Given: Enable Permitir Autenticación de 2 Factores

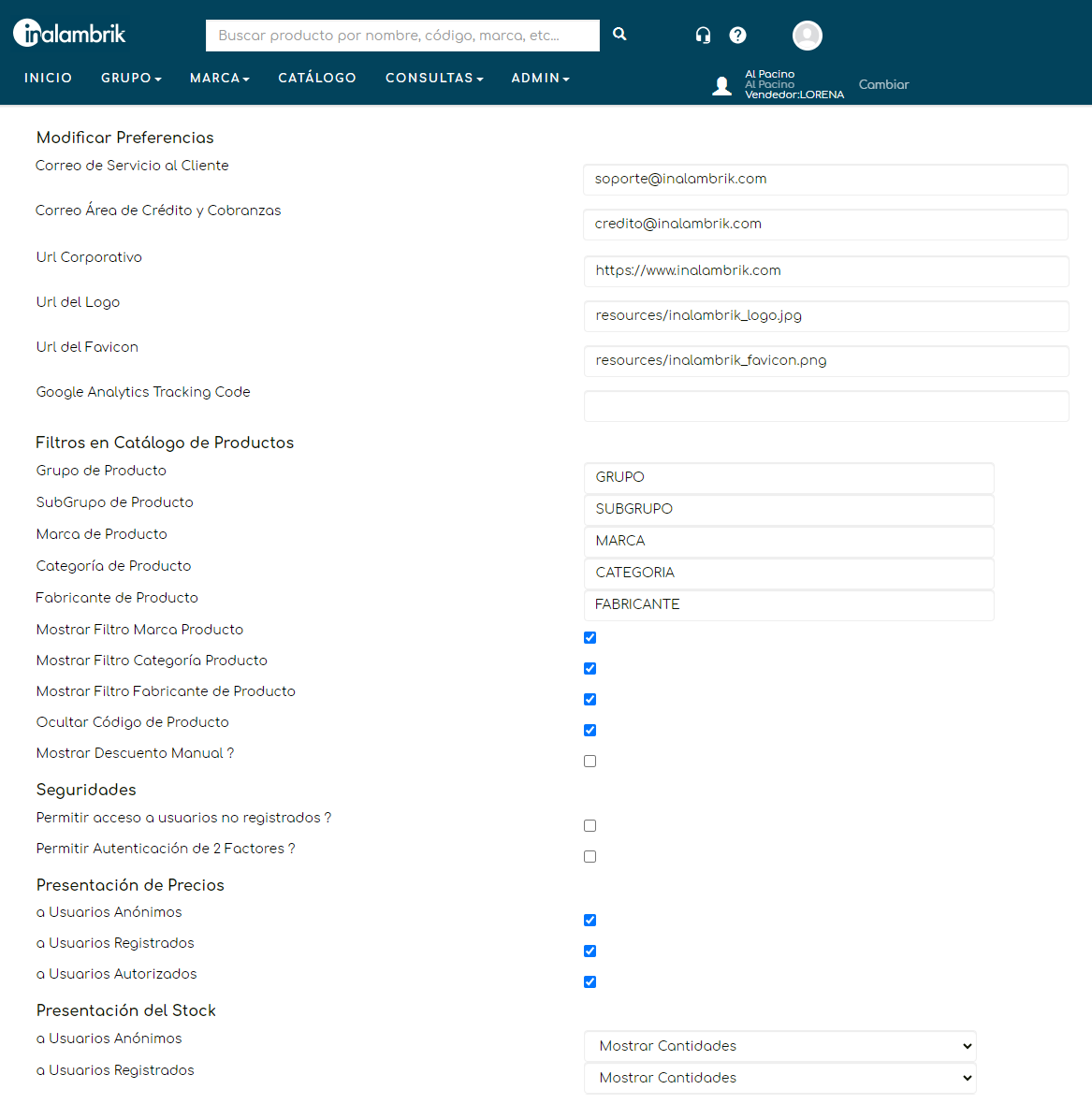Looking at the screenshot, I should [590, 857].
